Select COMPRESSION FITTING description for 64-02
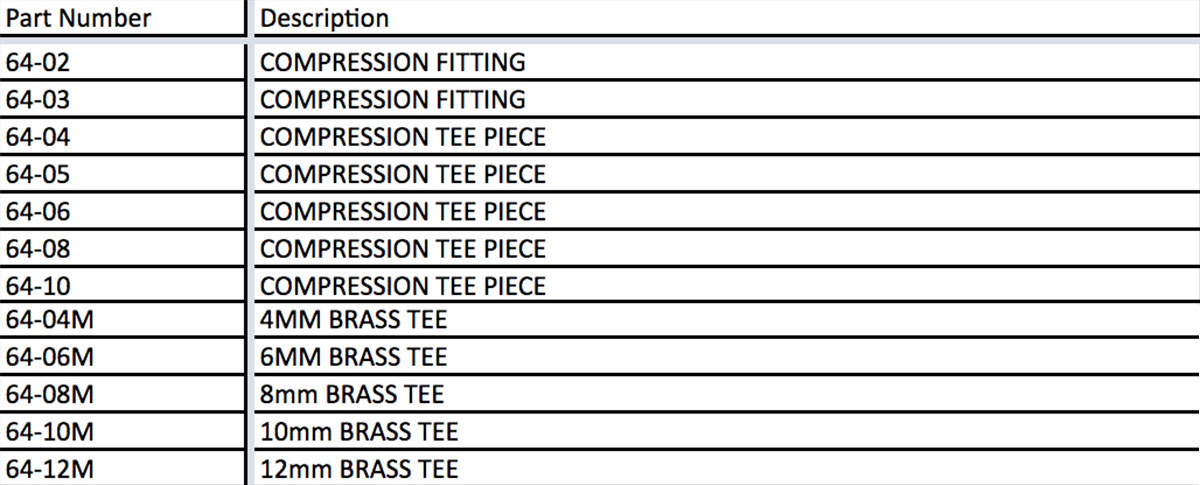 [x=392, y=62]
